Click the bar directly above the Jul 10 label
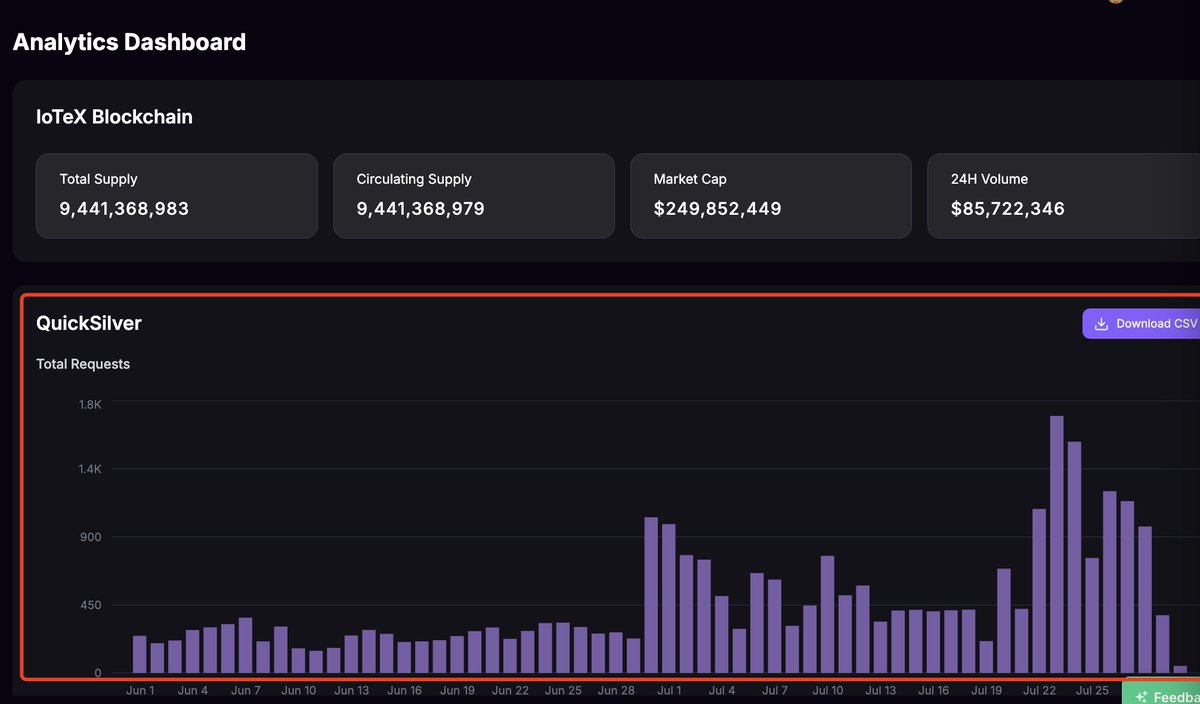The image size is (1200, 704). [x=827, y=614]
